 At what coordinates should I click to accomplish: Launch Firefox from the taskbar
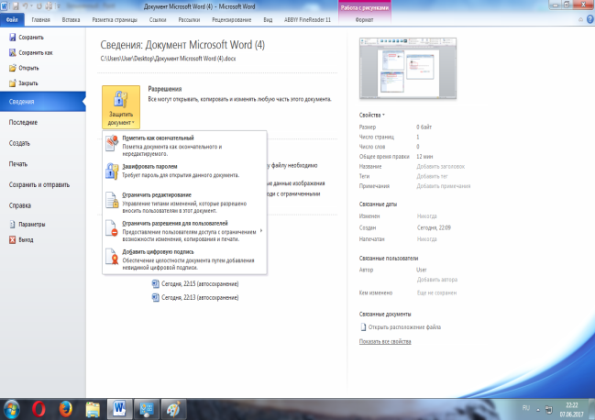pyautogui.click(x=65, y=409)
